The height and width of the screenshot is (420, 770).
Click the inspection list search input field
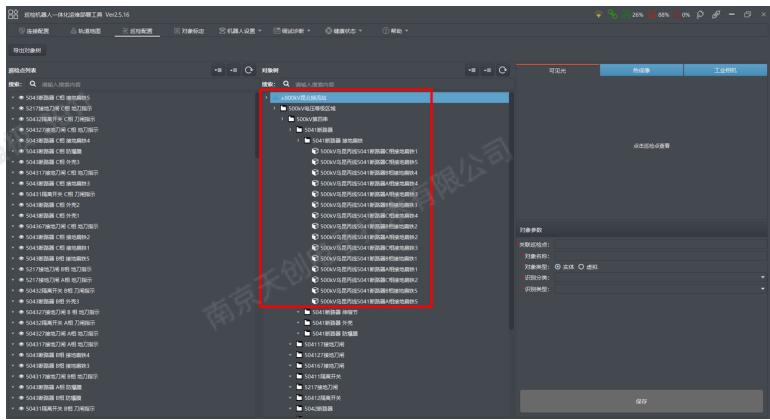147,84
